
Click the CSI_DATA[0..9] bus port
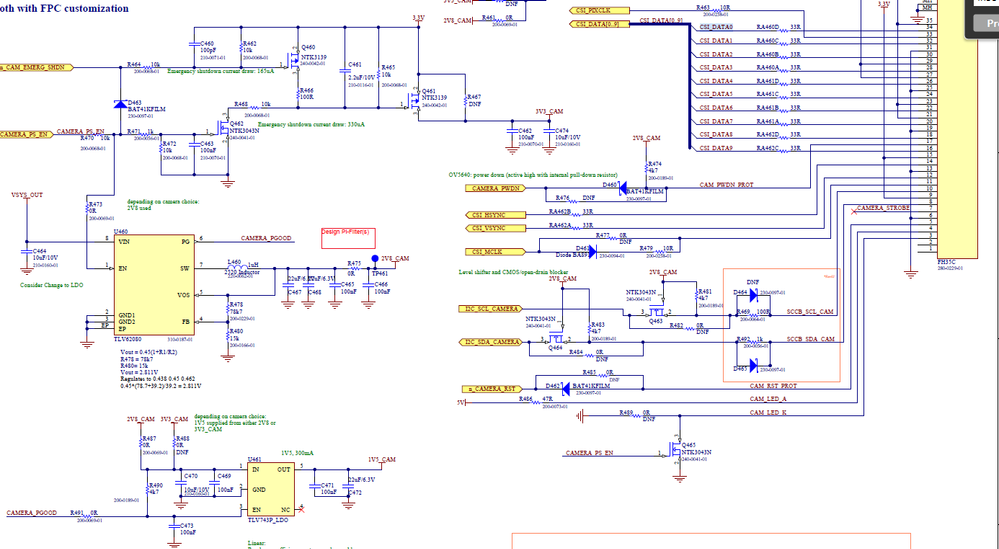pos(600,24)
